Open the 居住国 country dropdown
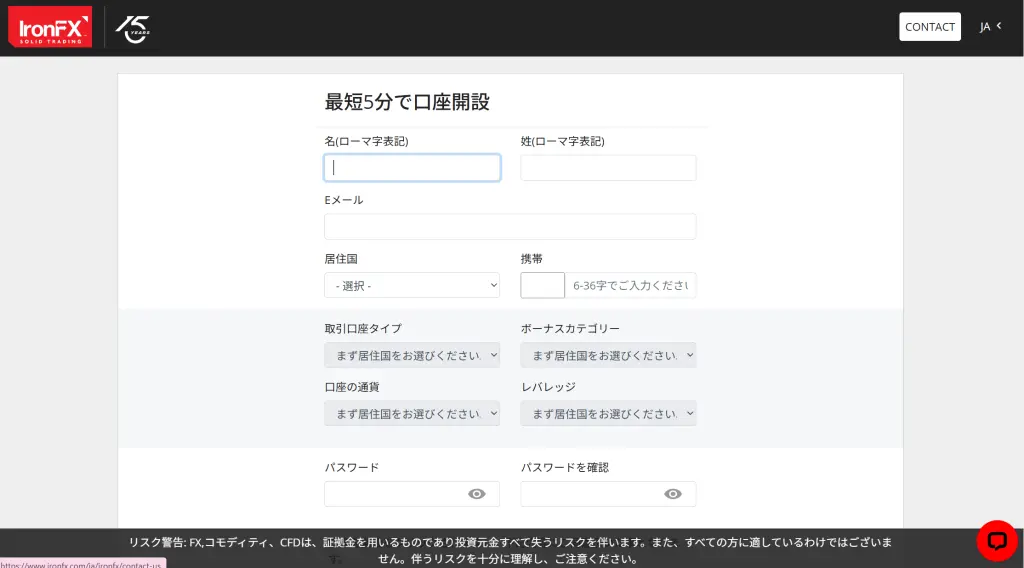This screenshot has height=568, width=1024. (x=411, y=286)
